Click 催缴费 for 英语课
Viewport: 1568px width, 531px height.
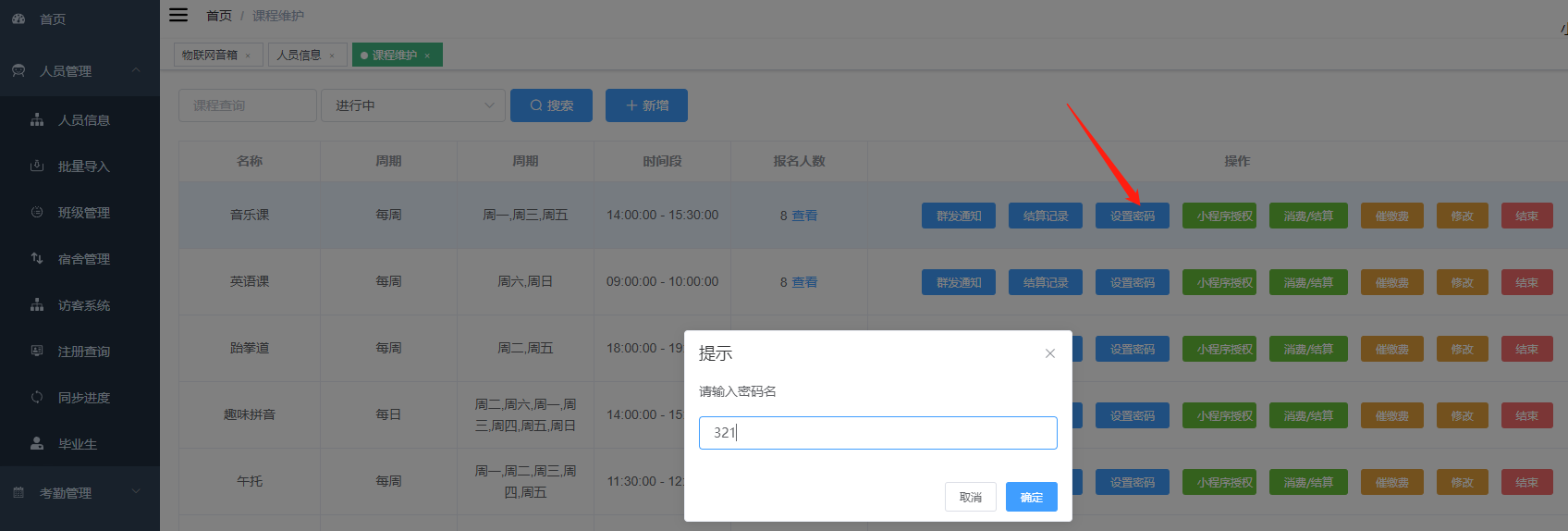pos(1392,282)
